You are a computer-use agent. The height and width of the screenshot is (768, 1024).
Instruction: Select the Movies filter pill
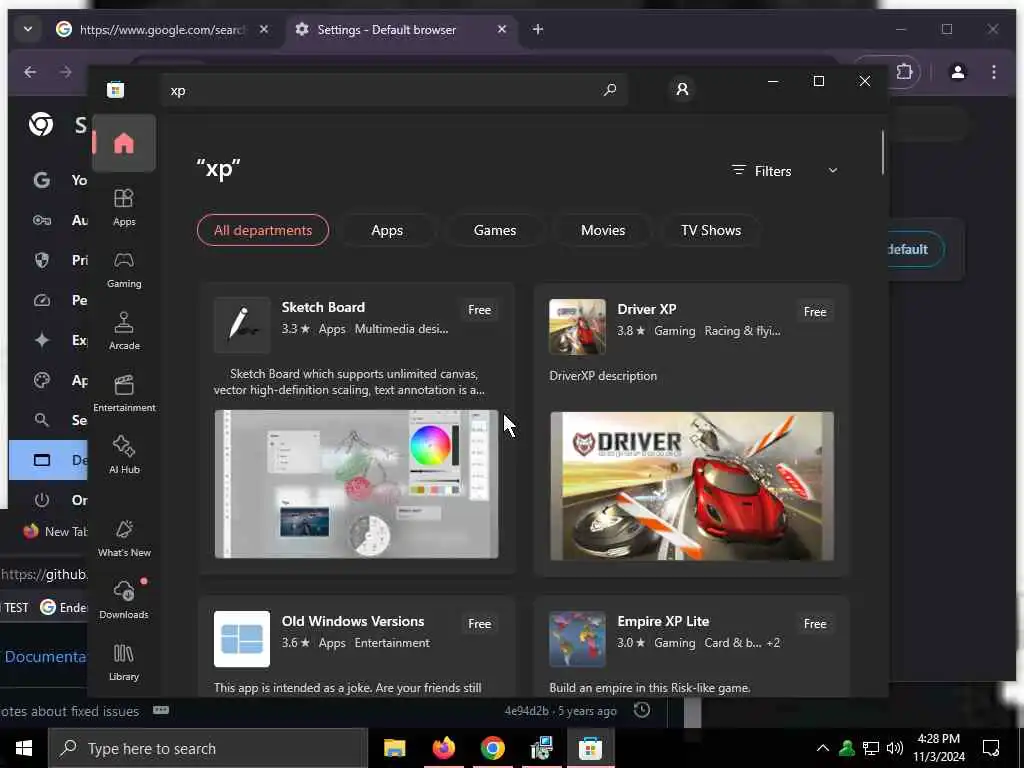[x=603, y=230]
